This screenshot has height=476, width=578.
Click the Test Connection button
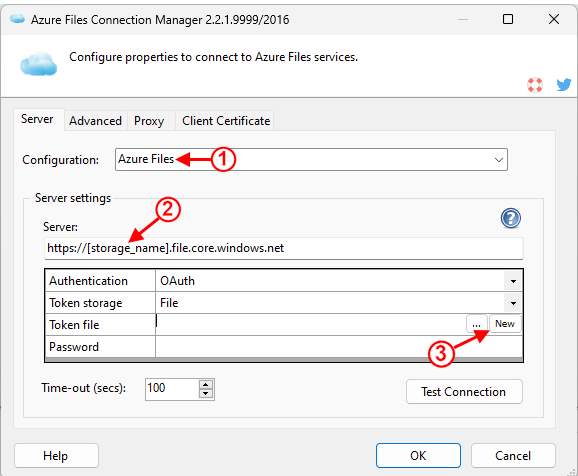click(464, 392)
